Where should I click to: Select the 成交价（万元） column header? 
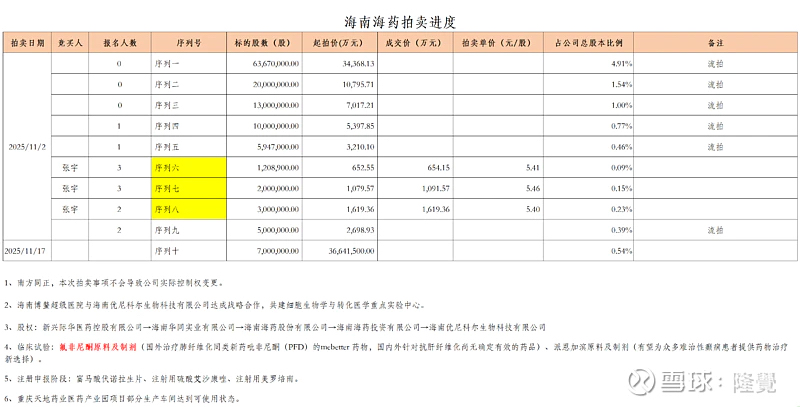point(415,43)
